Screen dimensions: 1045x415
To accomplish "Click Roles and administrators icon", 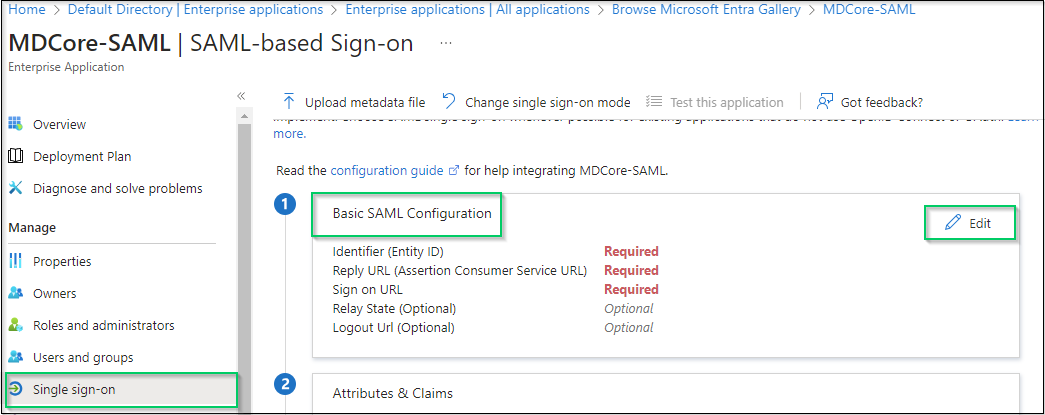I will (x=15, y=325).
